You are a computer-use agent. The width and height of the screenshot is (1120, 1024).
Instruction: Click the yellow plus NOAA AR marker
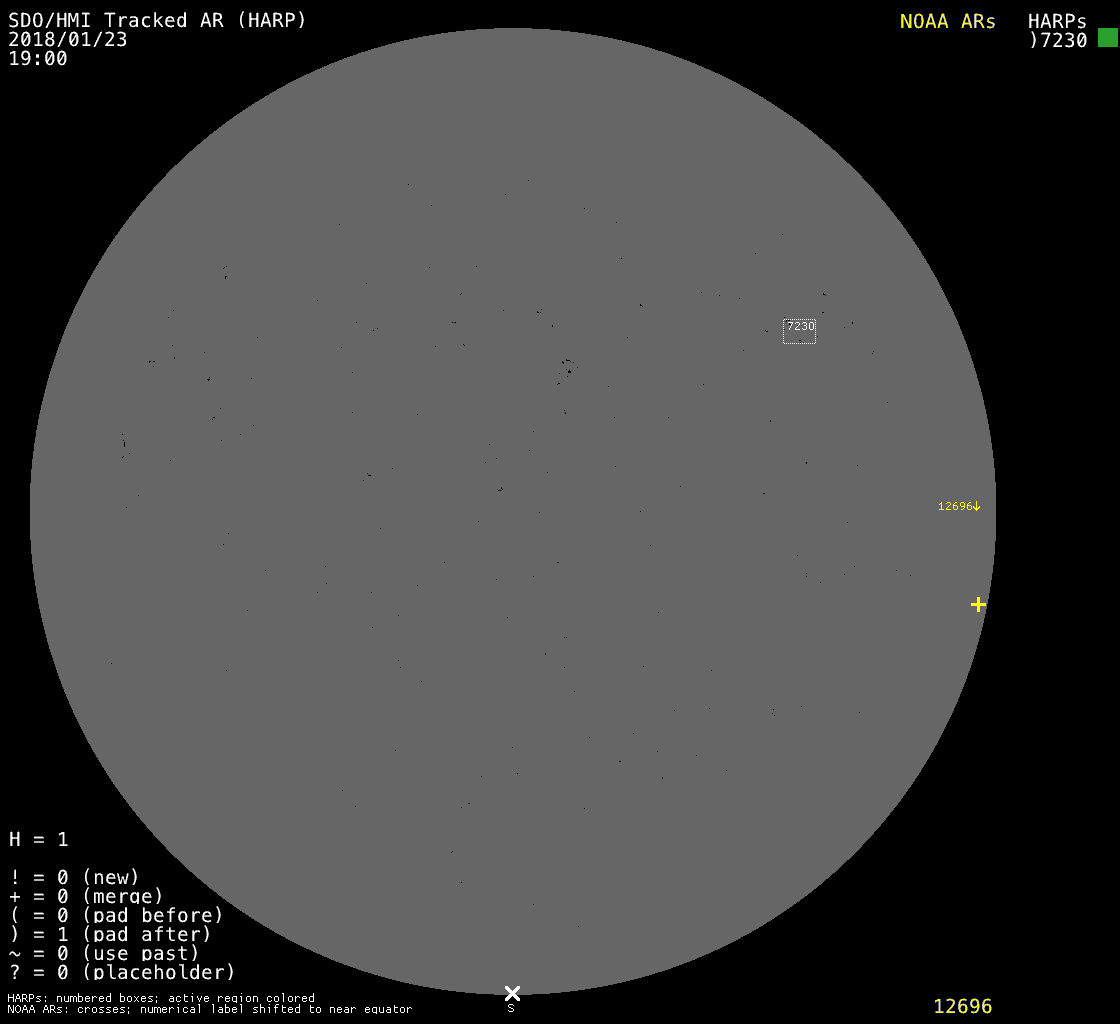coord(978,604)
